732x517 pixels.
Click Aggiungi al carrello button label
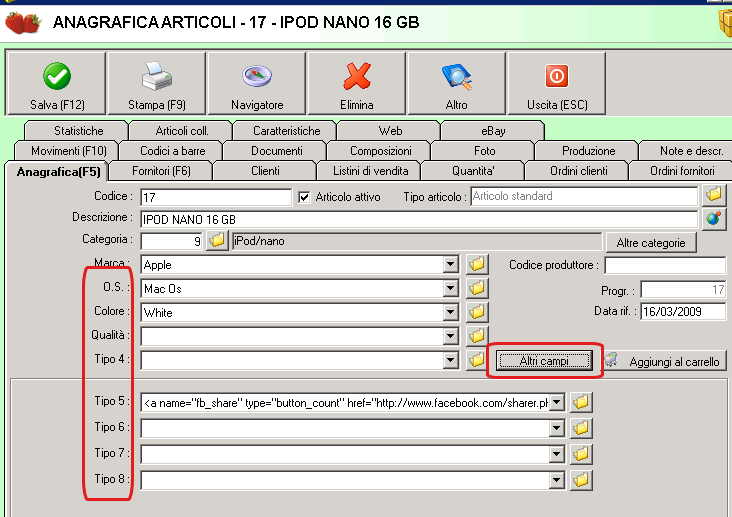pyautogui.click(x=674, y=362)
